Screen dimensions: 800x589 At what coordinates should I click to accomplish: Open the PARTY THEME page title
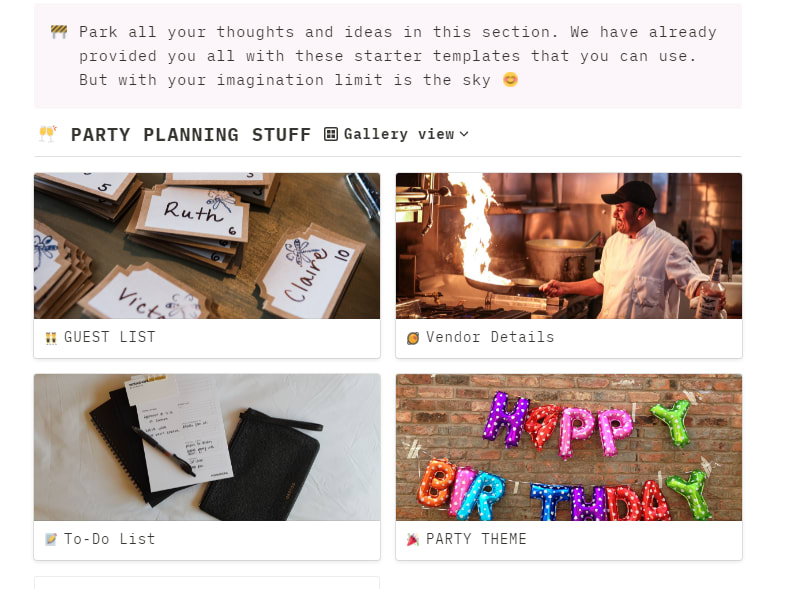pyautogui.click(x=476, y=539)
